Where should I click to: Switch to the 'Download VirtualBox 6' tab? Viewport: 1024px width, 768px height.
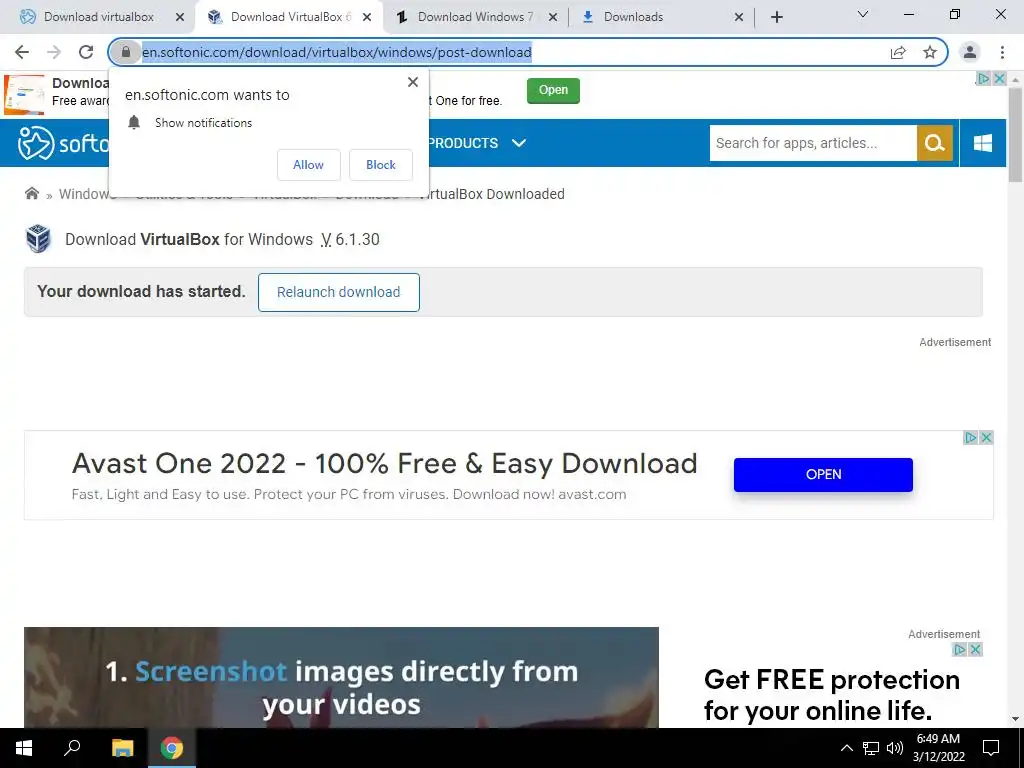pos(291,17)
